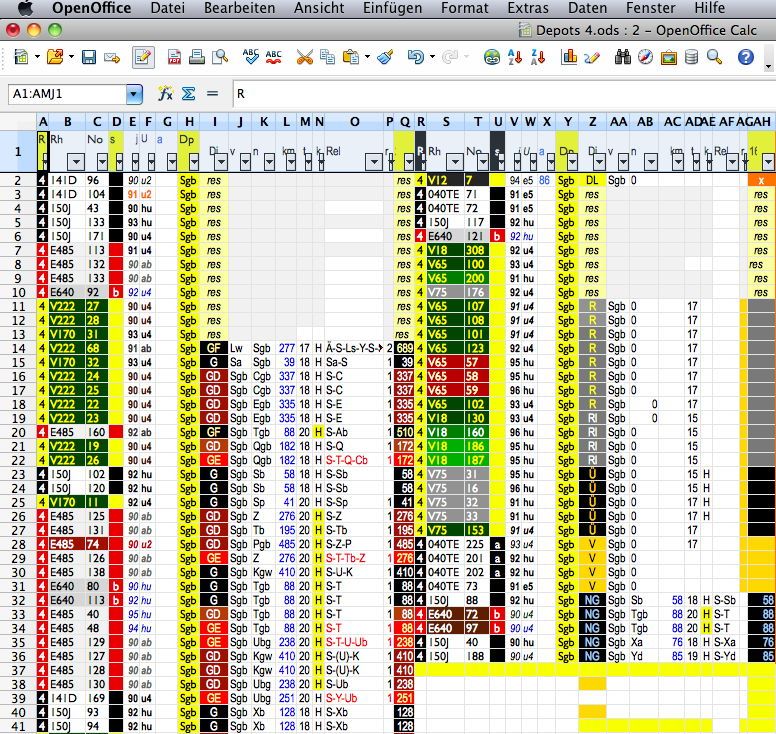Open the Format menu

[x=465, y=8]
